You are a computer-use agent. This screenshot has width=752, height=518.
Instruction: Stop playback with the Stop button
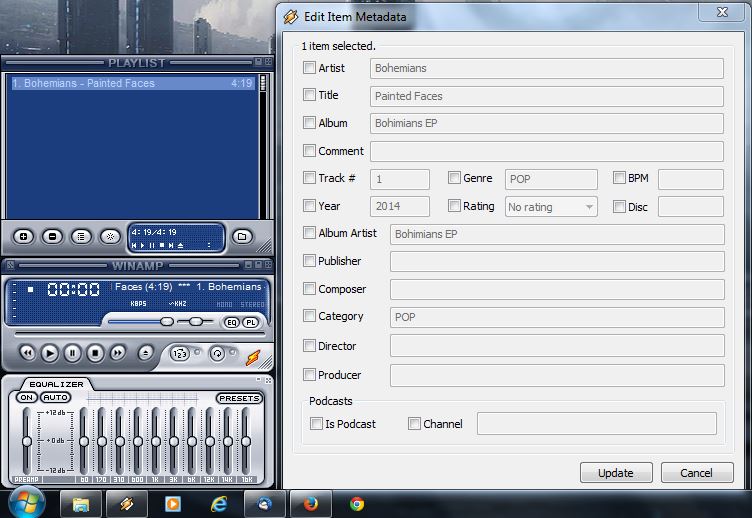click(95, 353)
